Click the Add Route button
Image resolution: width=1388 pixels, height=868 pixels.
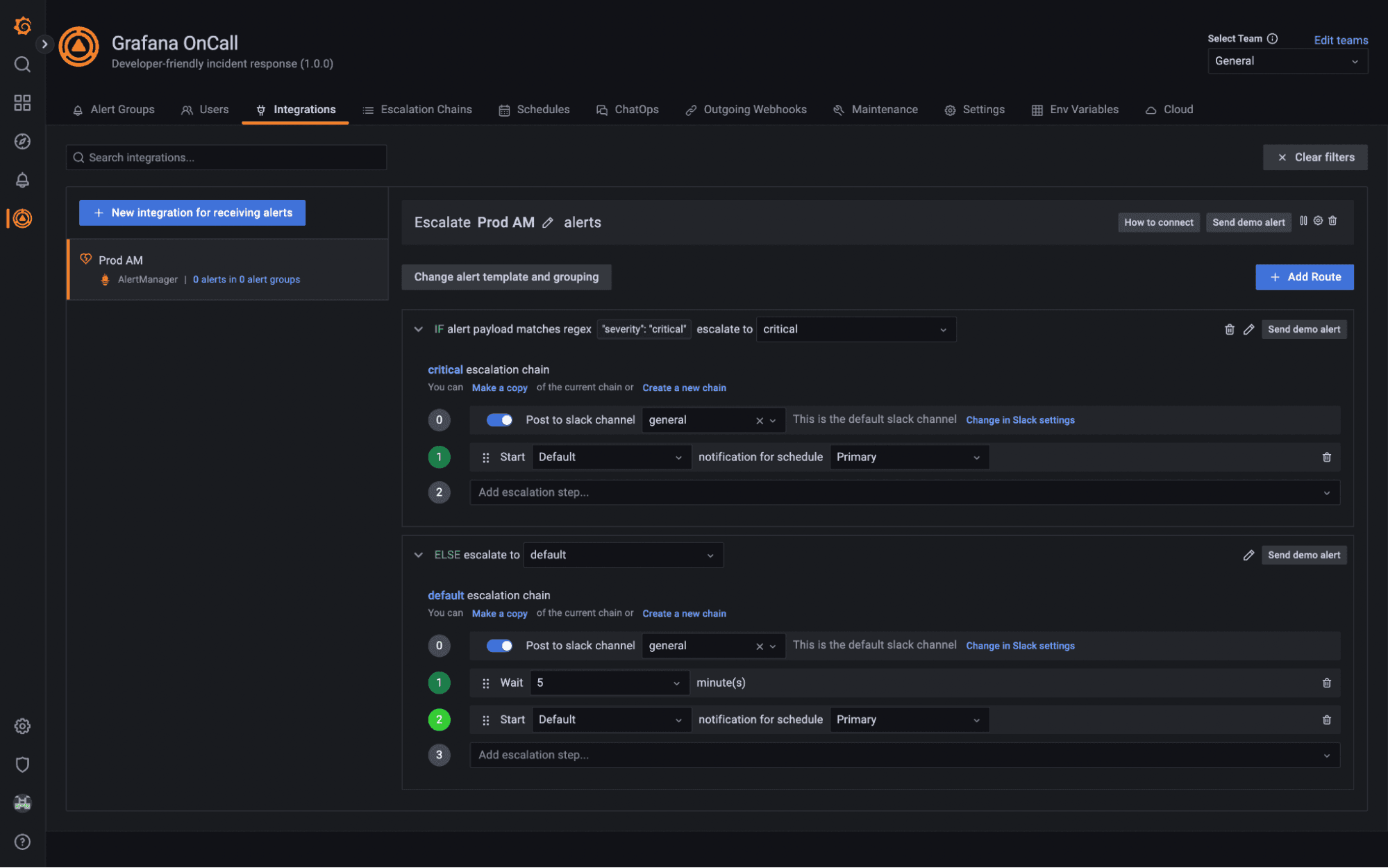point(1304,276)
